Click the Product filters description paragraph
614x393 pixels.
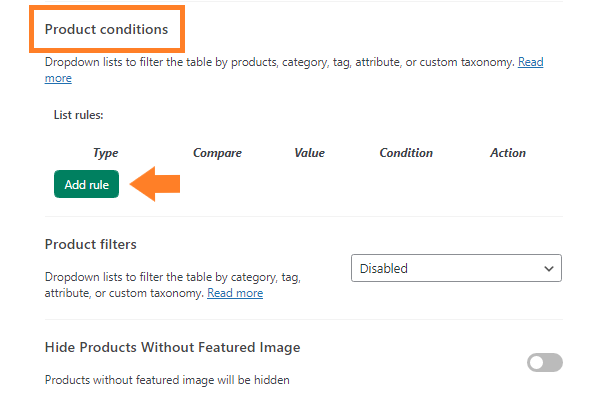[172, 285]
